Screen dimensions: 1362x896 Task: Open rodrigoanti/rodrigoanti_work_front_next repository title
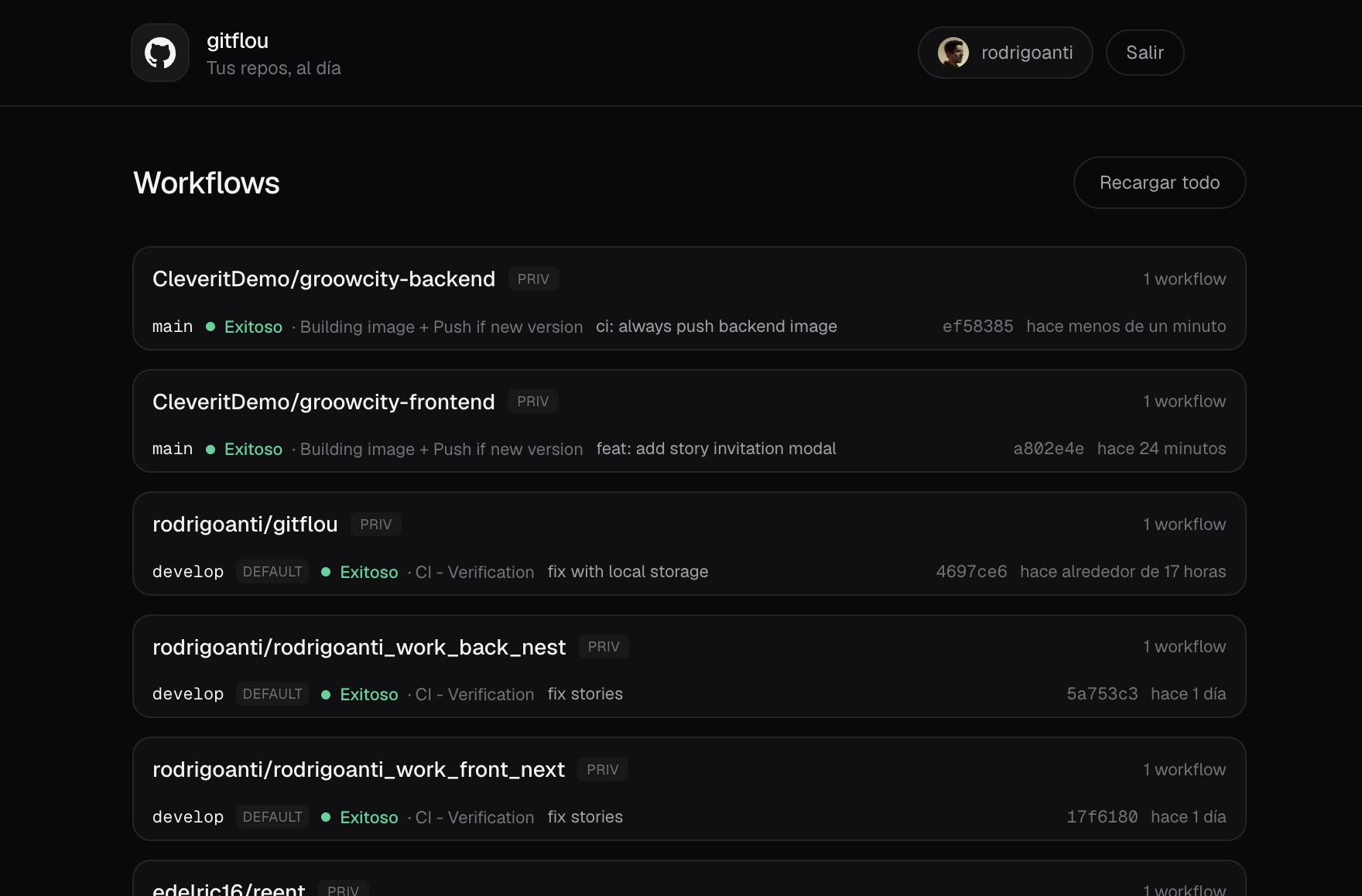(x=358, y=770)
